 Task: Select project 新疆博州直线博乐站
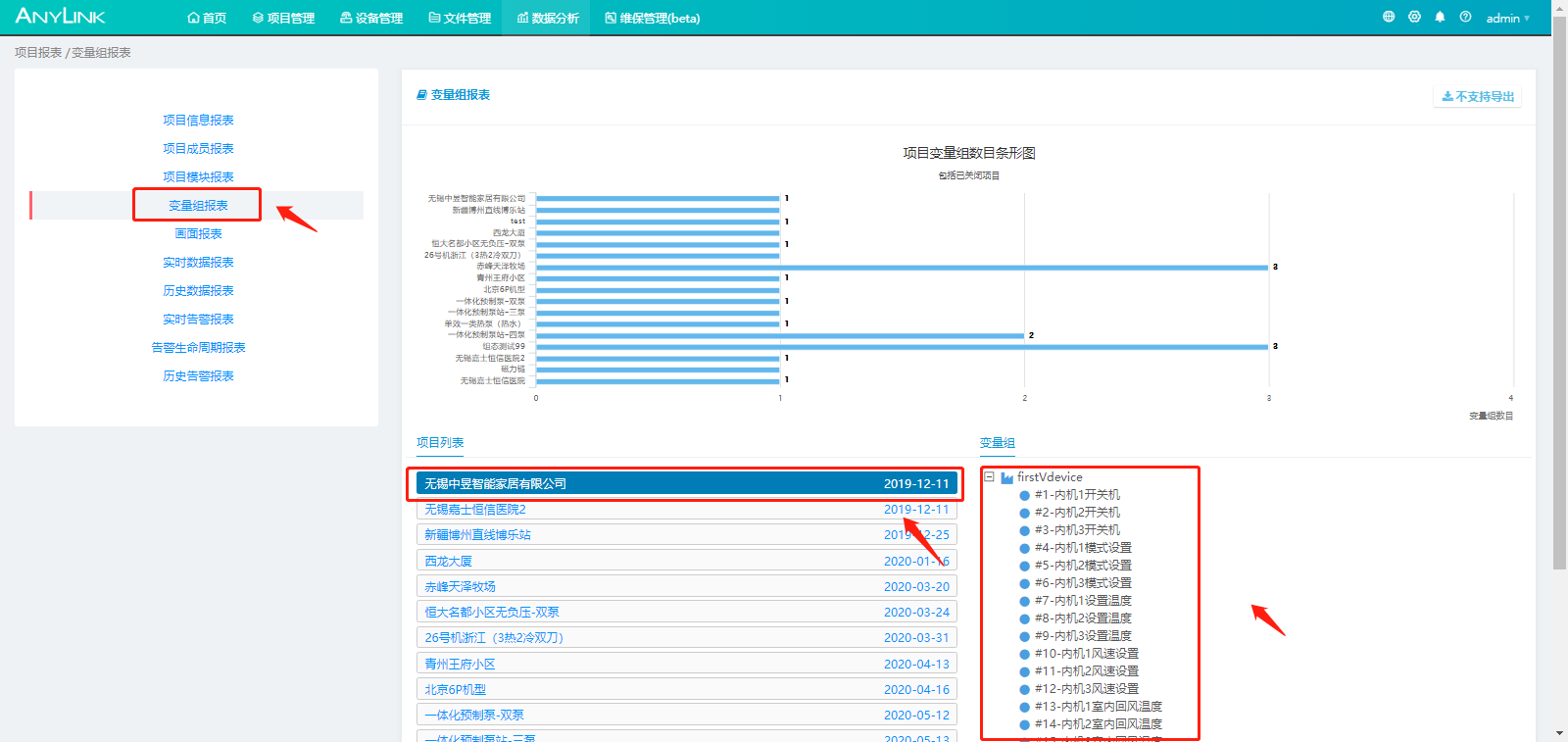pyautogui.click(x=686, y=534)
